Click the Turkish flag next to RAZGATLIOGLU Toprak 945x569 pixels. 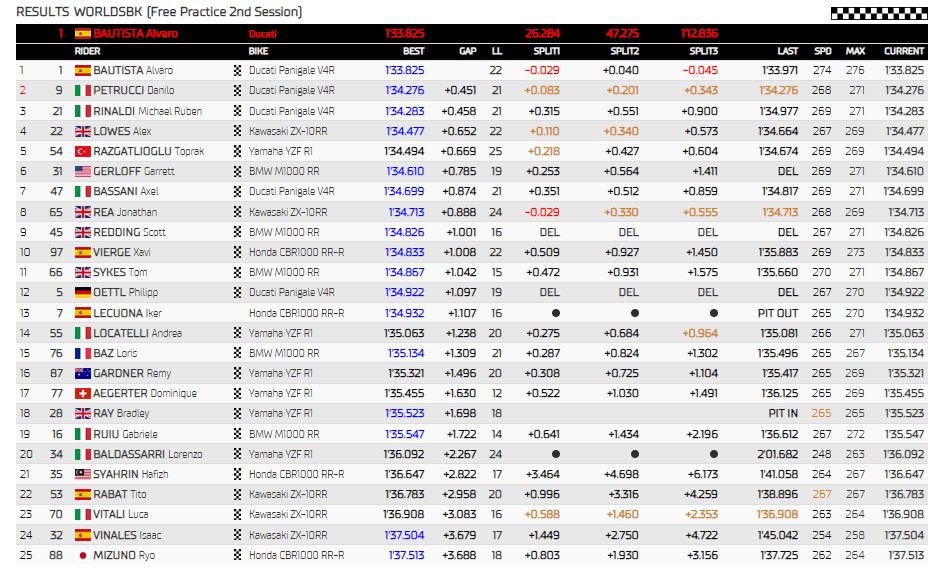pyautogui.click(x=83, y=151)
